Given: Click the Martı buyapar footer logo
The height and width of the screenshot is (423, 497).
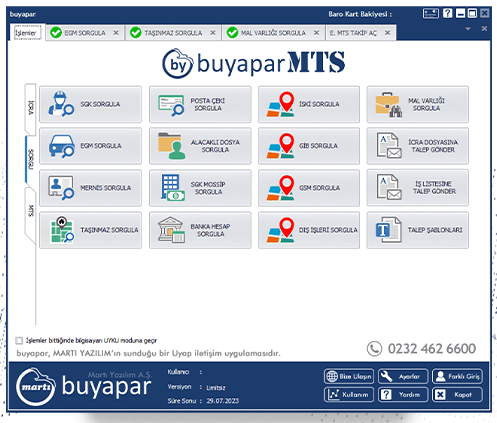Looking at the screenshot, I should coord(84,386).
